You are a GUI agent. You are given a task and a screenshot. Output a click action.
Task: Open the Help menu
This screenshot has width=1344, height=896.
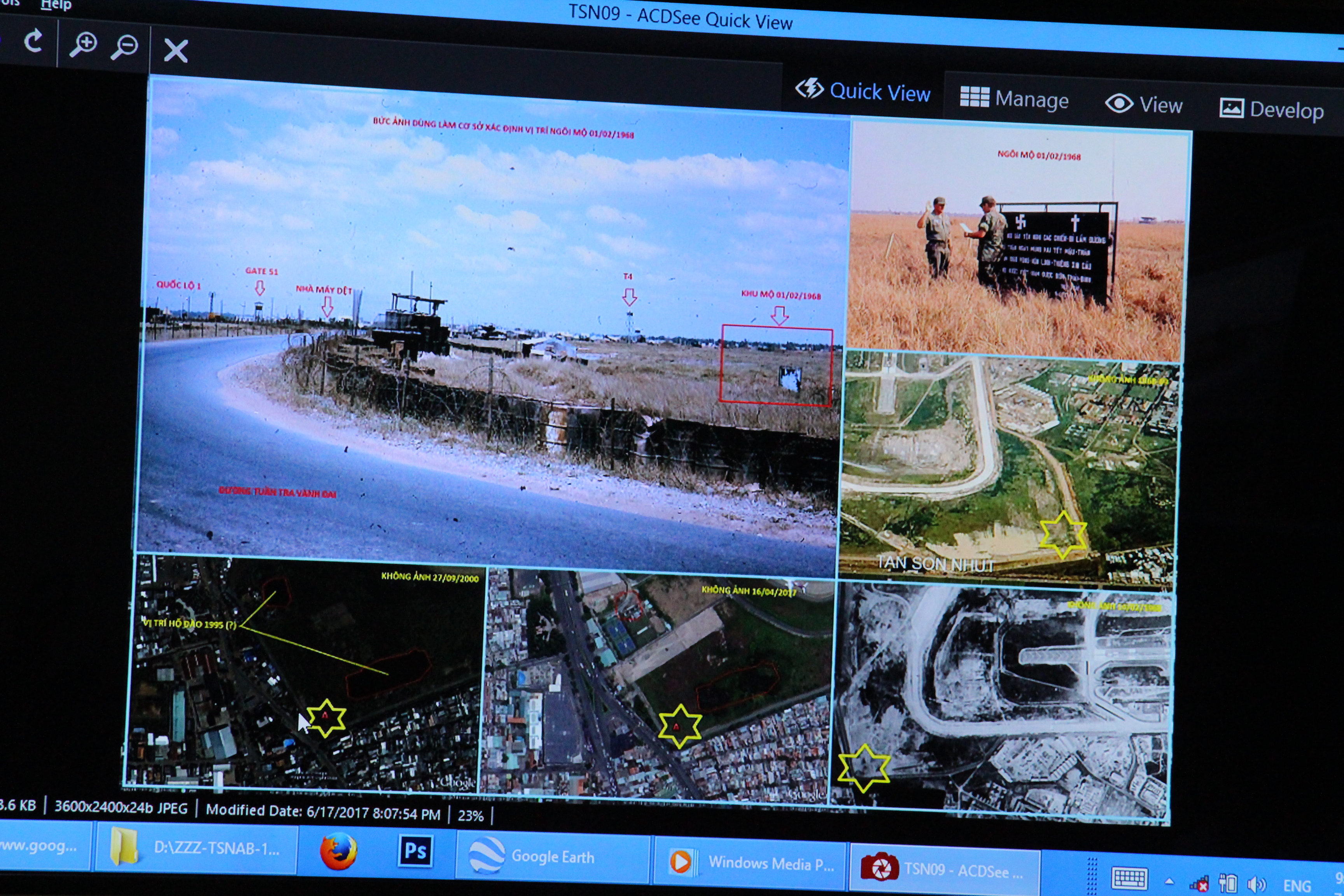pyautogui.click(x=56, y=5)
